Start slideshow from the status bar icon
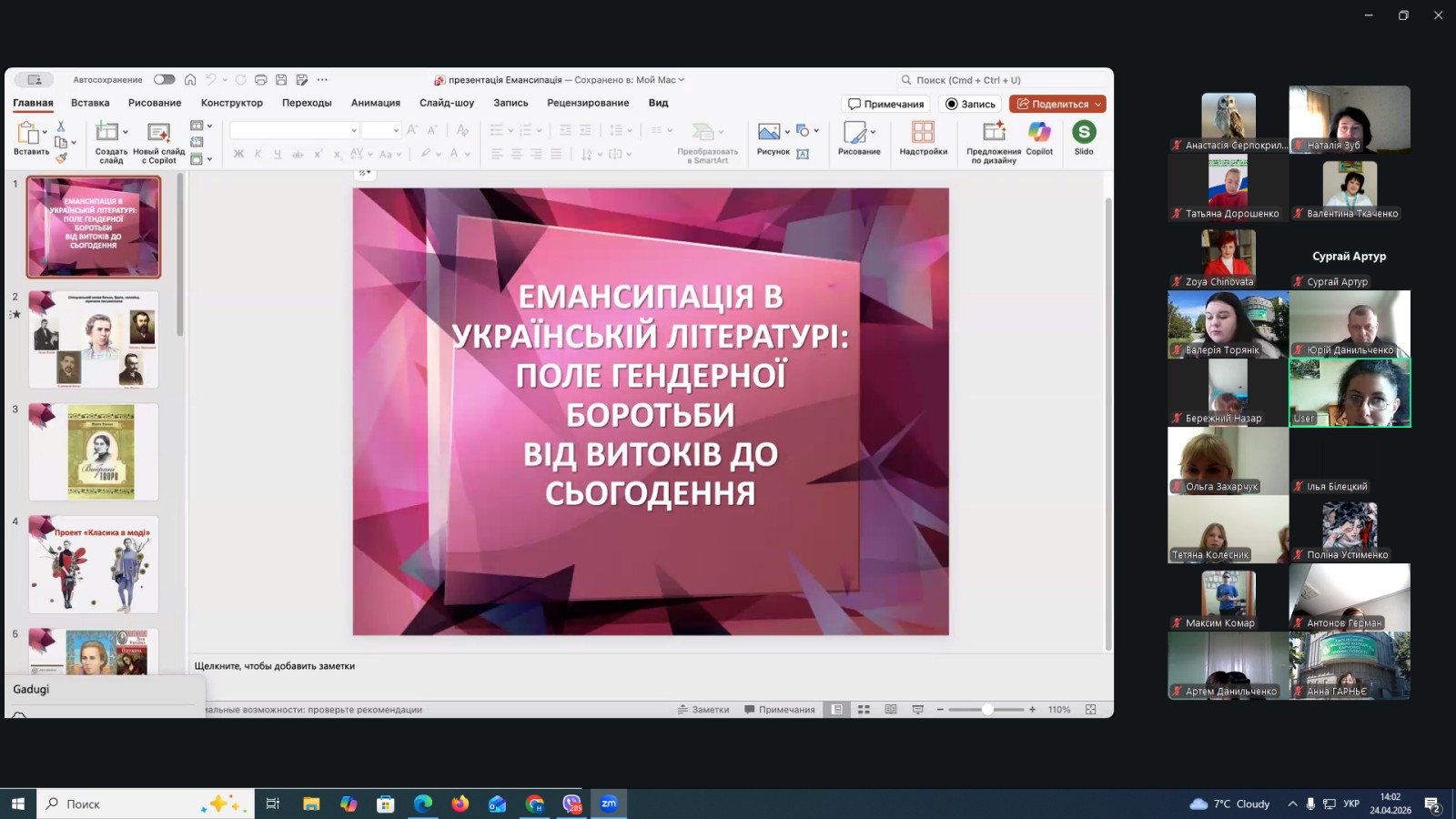The image size is (1456, 819). (917, 710)
